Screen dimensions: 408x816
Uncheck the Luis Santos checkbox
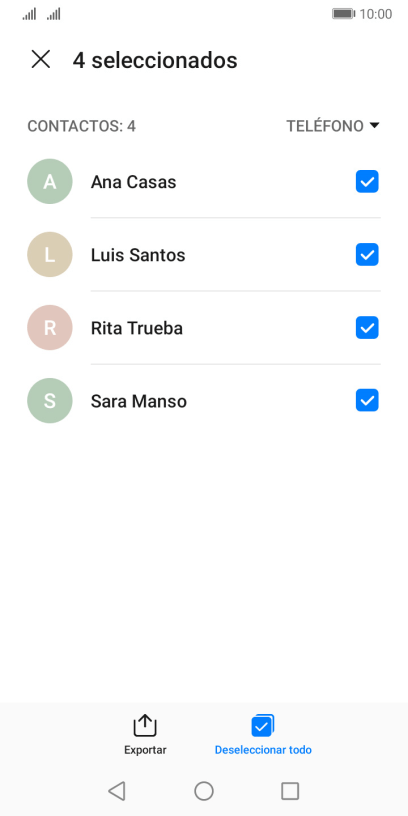tap(367, 254)
